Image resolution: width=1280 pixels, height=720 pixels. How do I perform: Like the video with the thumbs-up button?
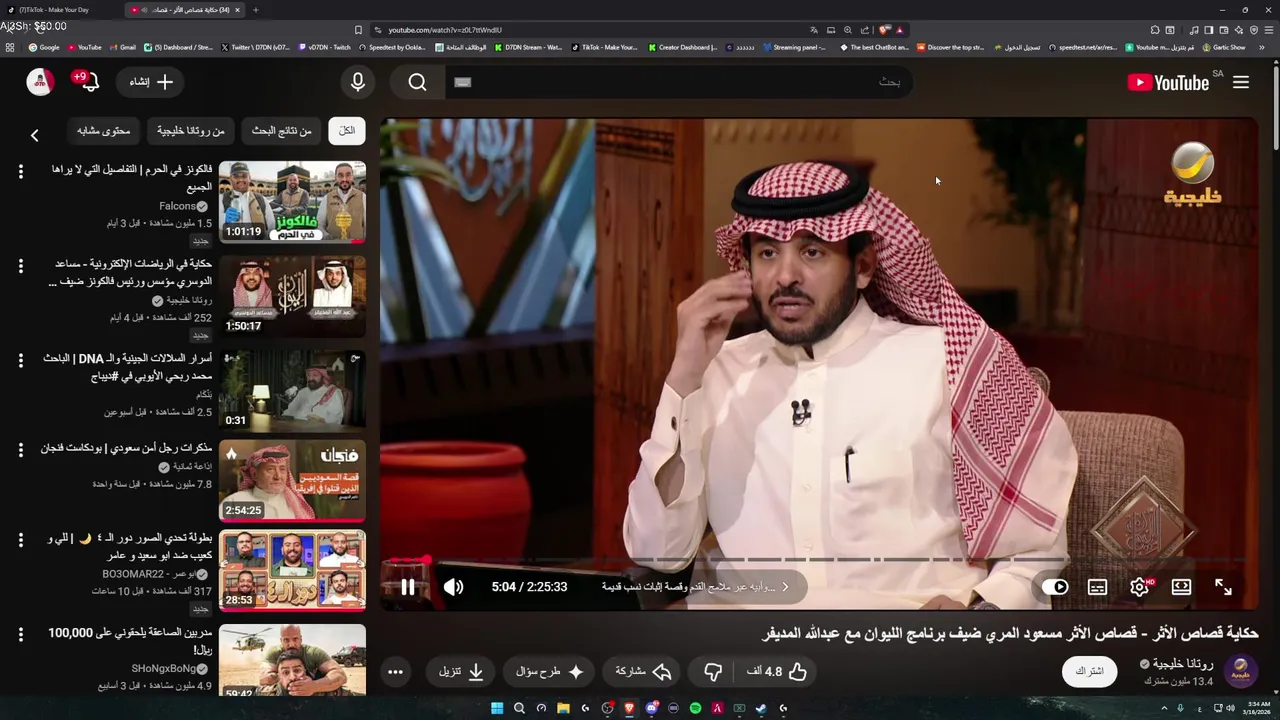coord(777,672)
